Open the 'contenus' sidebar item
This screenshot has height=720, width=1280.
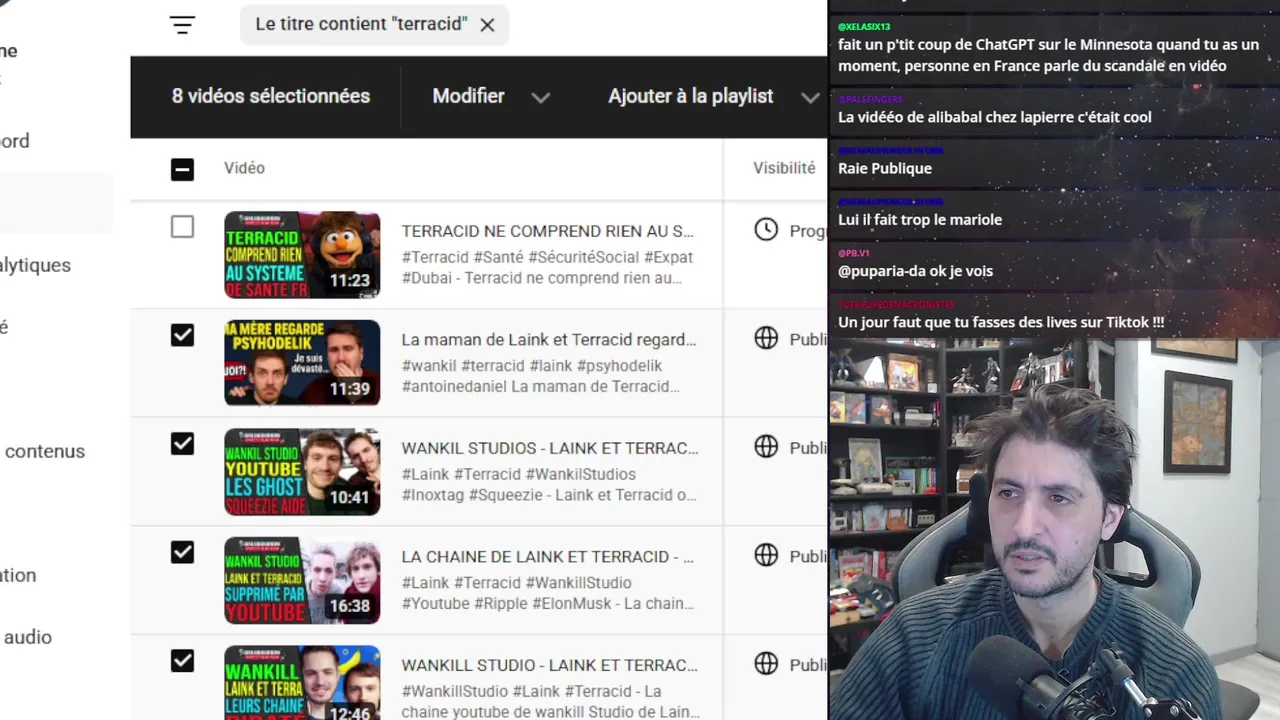click(45, 451)
